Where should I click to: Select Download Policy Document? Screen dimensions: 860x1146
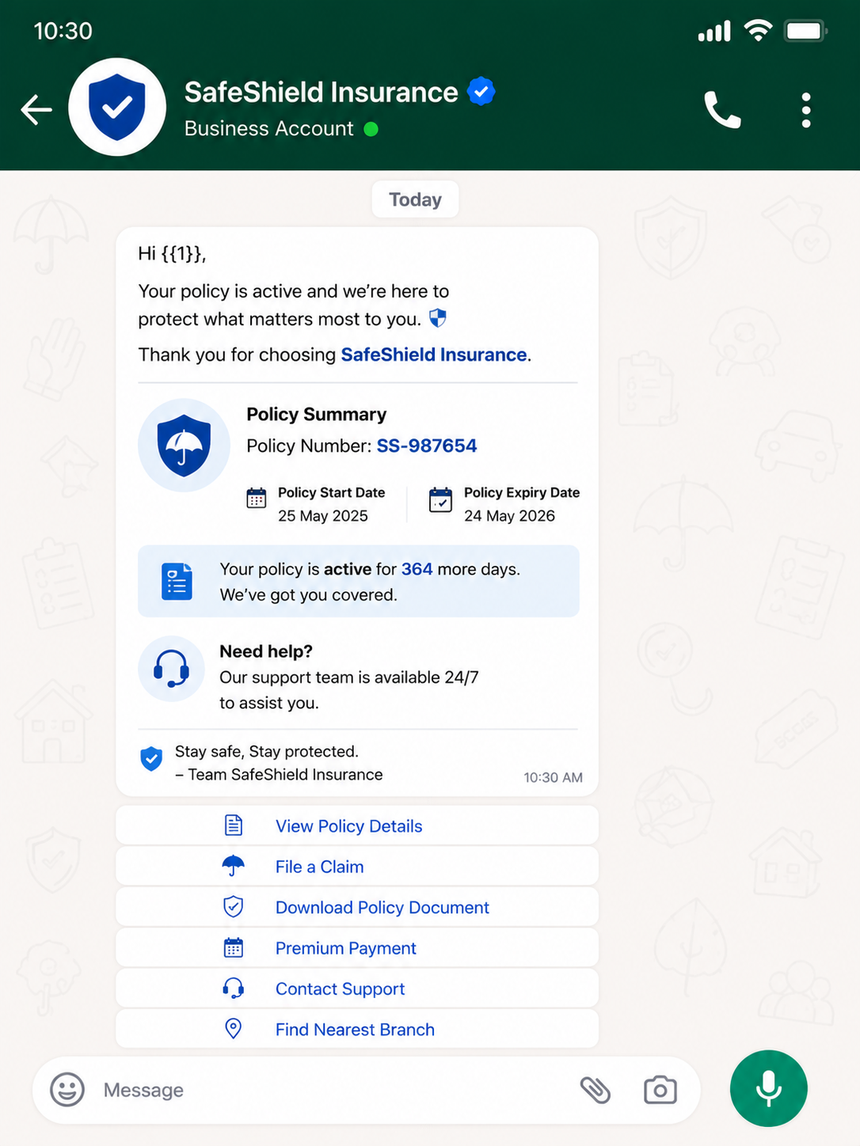[x=357, y=907]
